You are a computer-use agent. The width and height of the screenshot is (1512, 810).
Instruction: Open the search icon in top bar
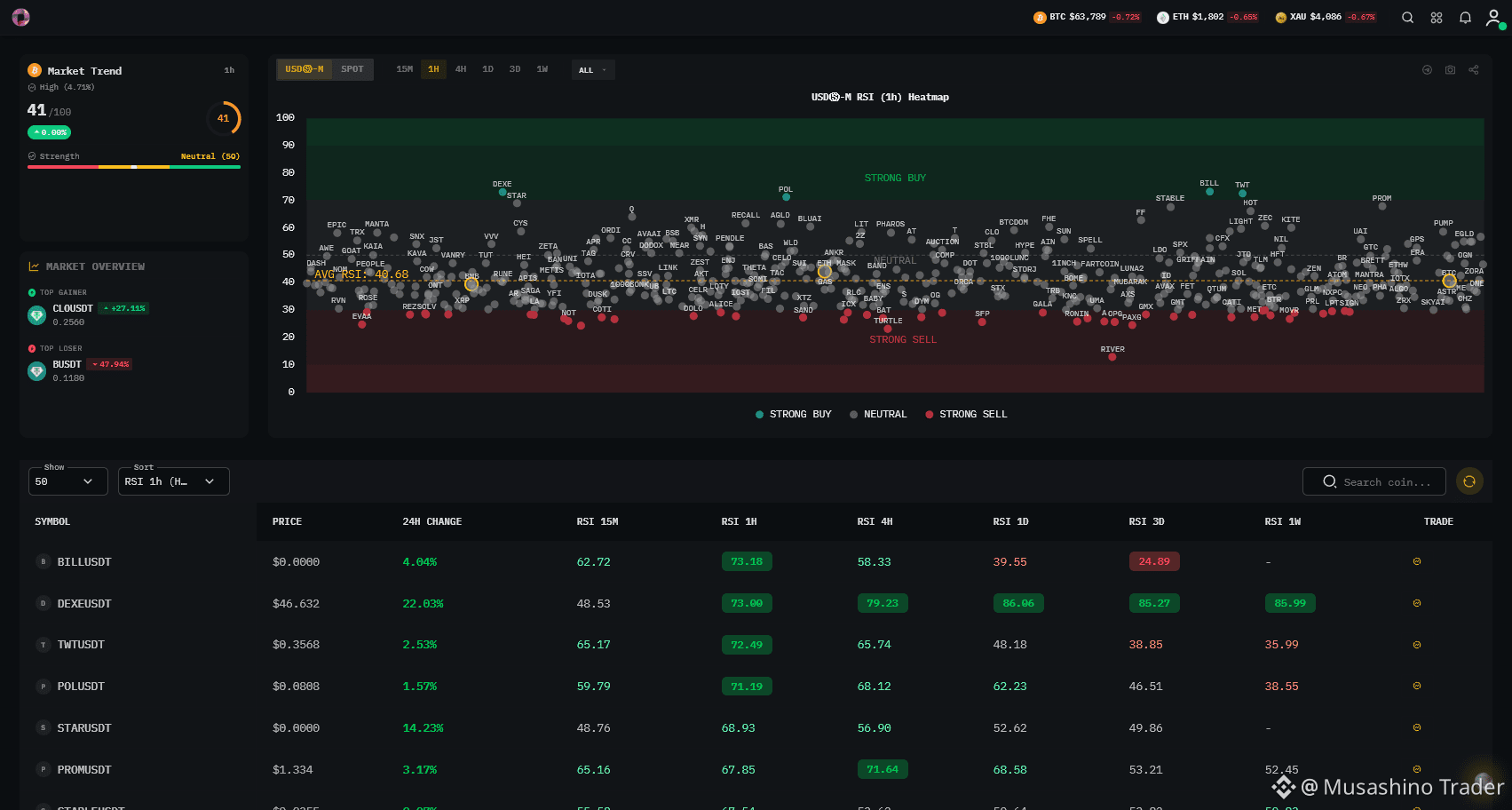point(1407,17)
